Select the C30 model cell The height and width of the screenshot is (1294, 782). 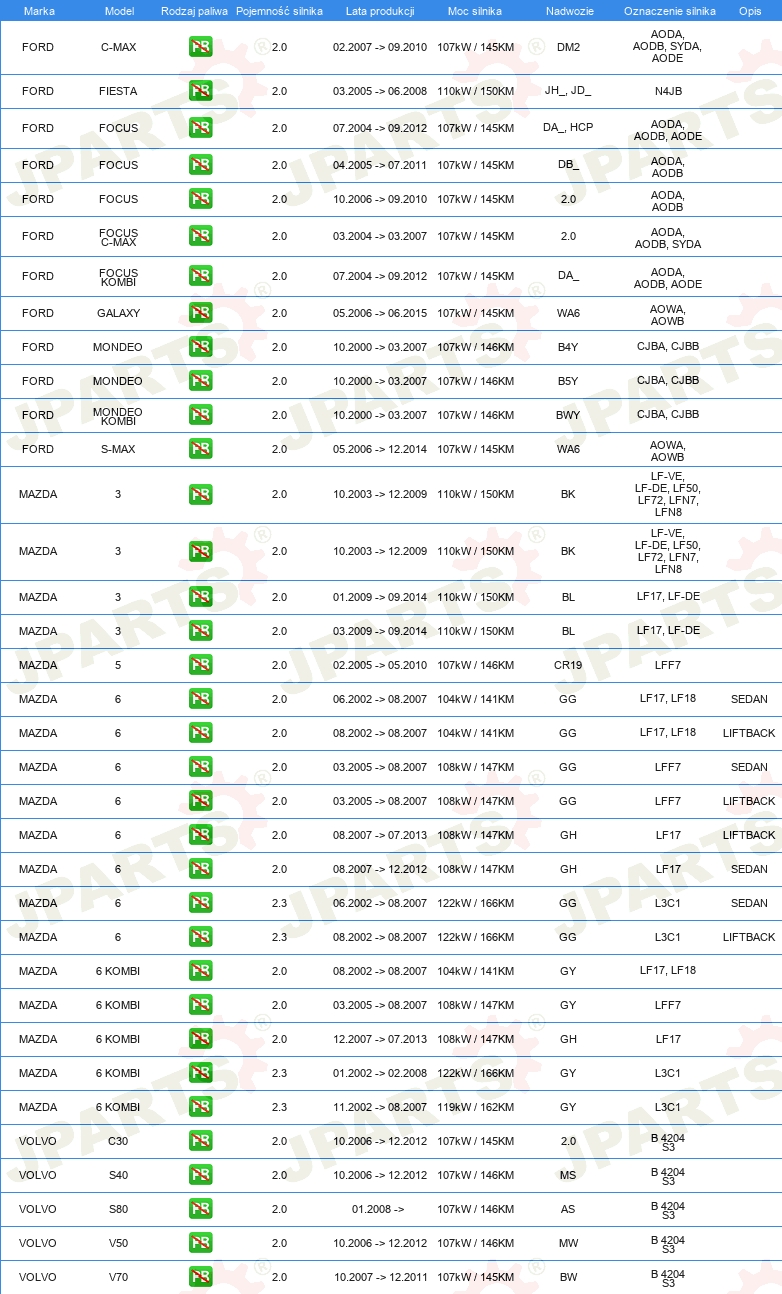coord(118,1141)
